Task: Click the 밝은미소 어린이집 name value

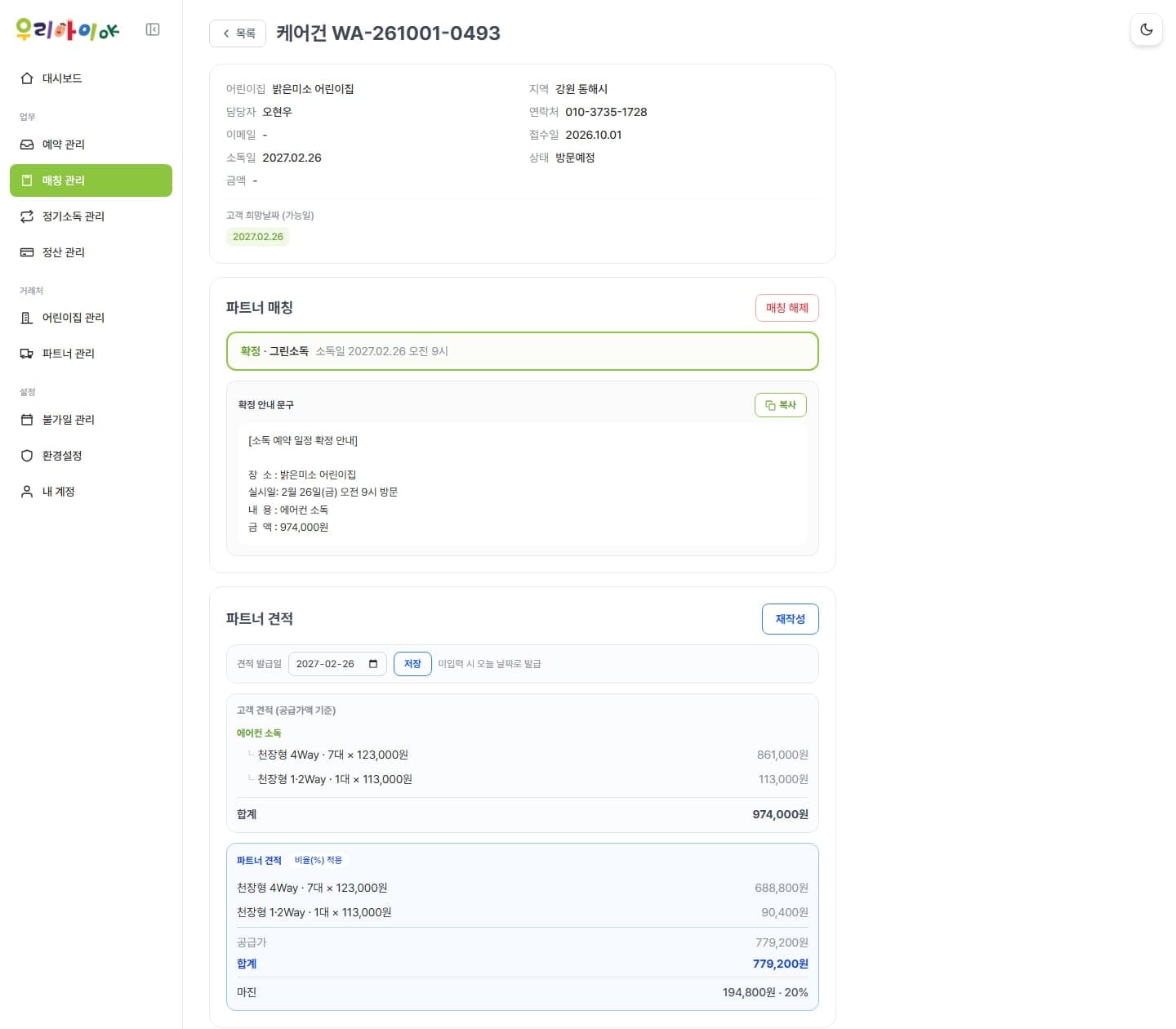Action: coord(313,89)
